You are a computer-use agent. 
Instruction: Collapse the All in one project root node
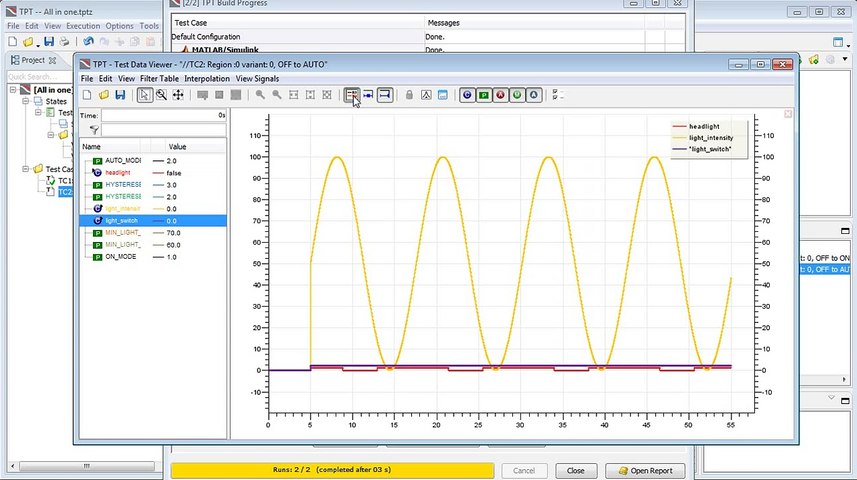14,90
